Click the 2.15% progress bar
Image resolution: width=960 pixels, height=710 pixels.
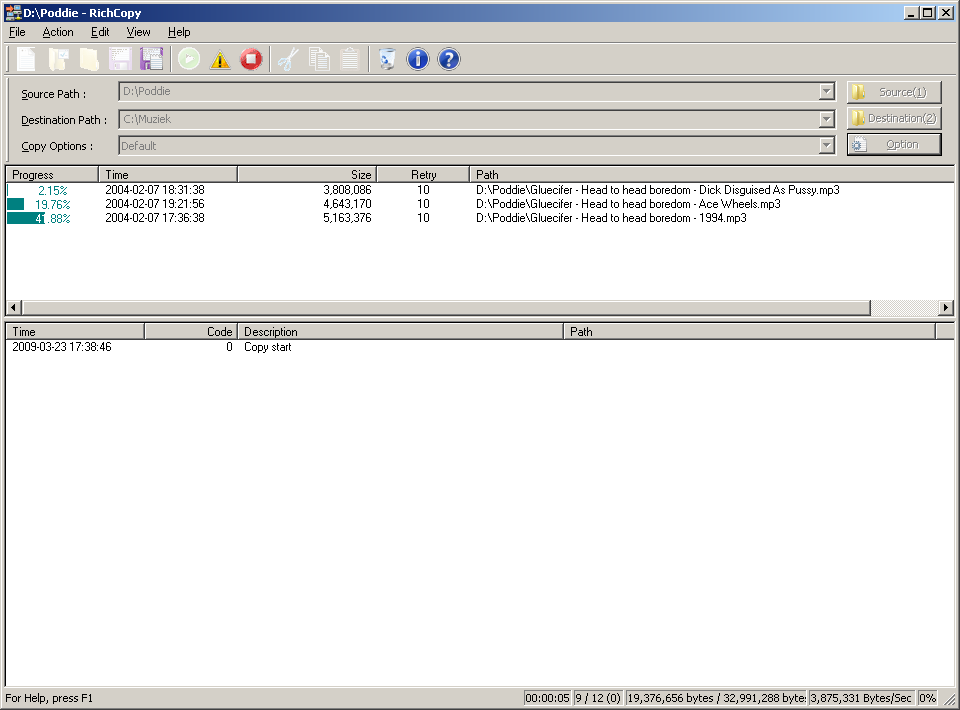coord(52,190)
